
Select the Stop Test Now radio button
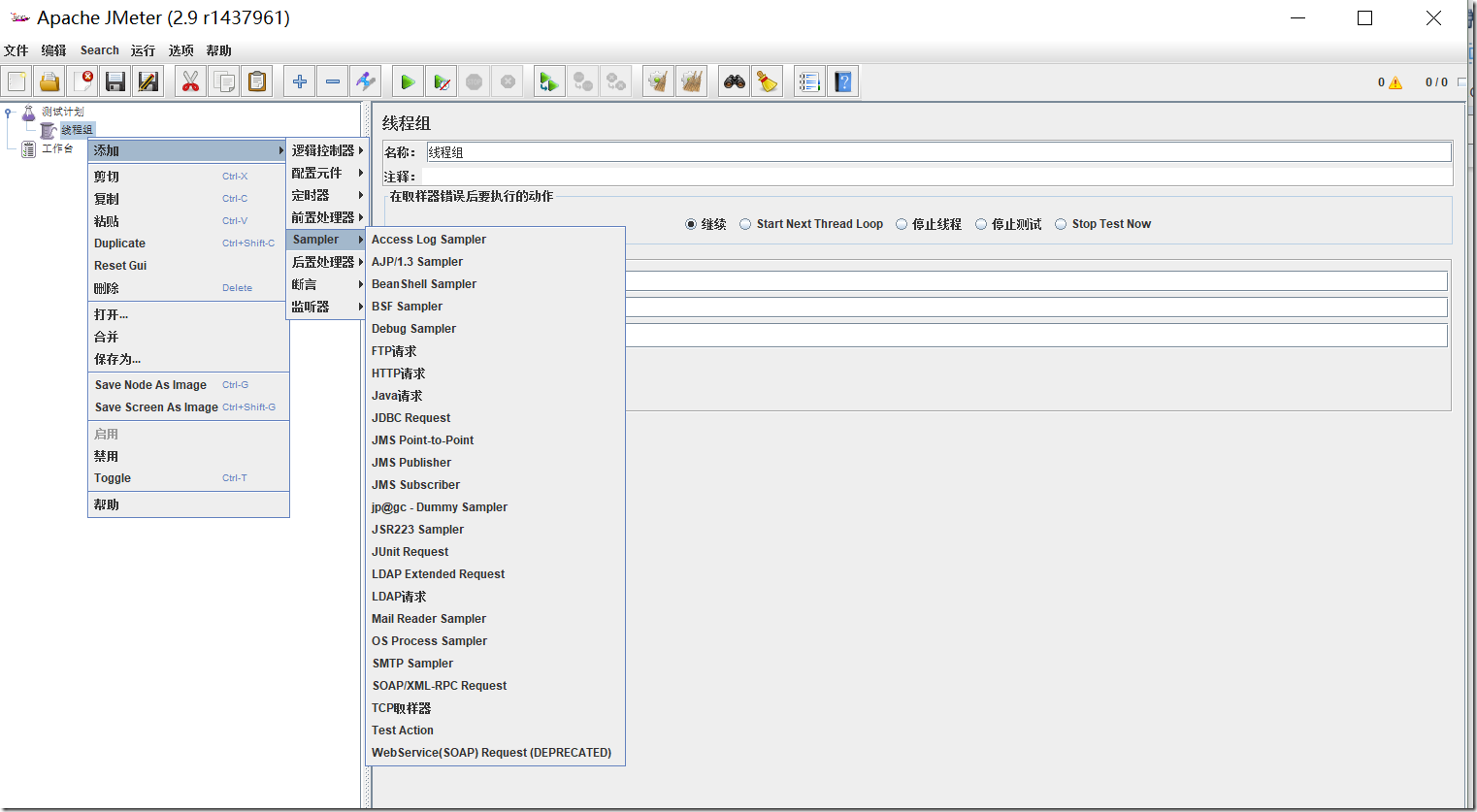1061,224
